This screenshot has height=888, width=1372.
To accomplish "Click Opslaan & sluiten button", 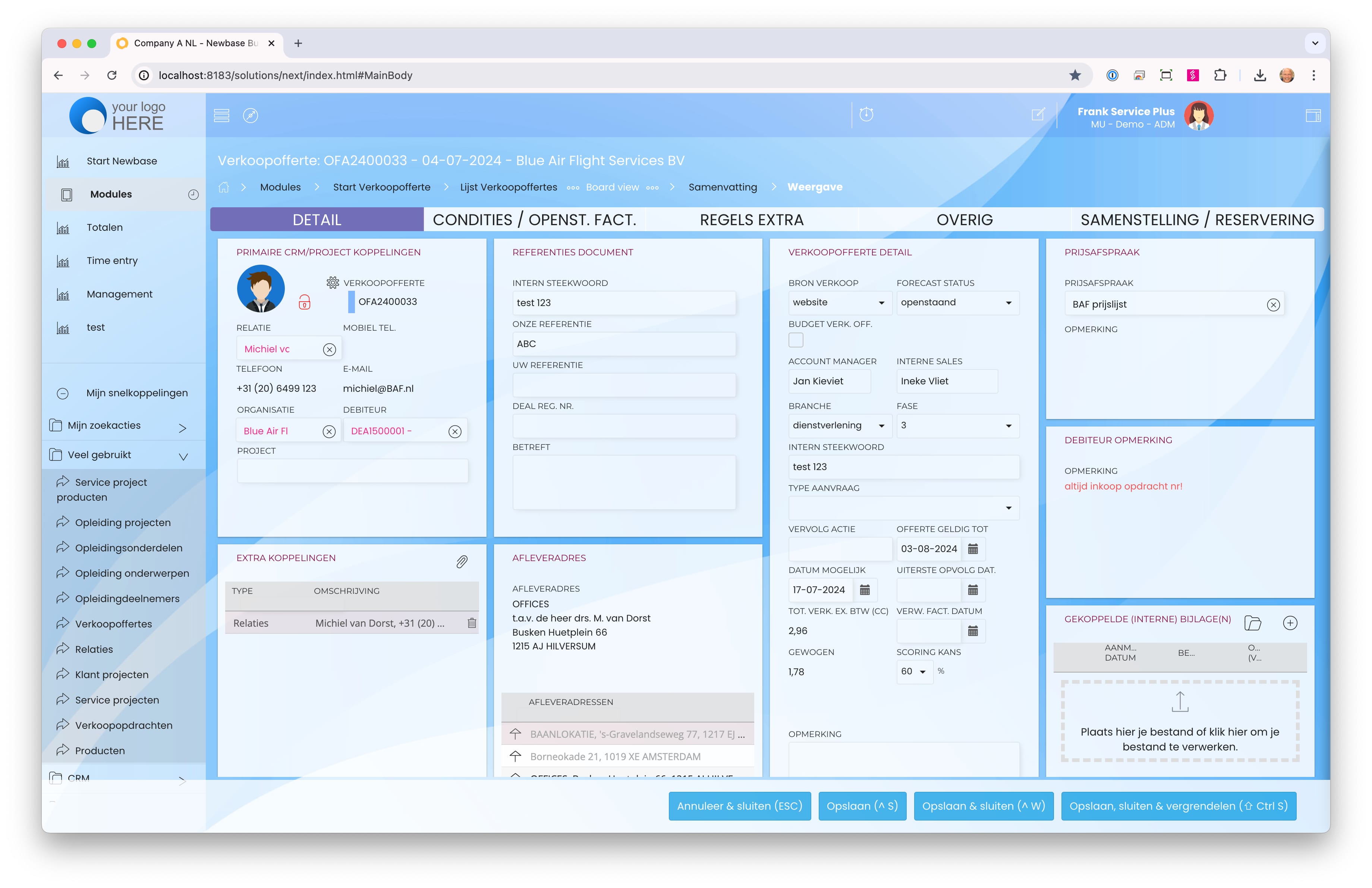I will [x=984, y=806].
